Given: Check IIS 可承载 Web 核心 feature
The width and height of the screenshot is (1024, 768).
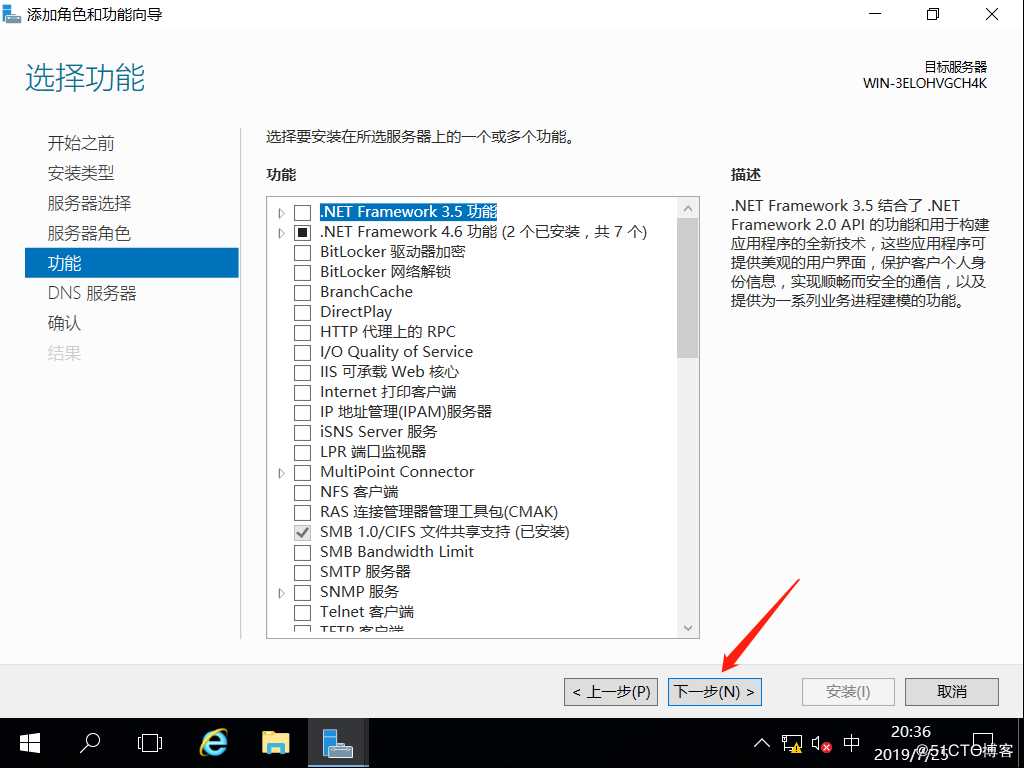Looking at the screenshot, I should (x=302, y=373).
